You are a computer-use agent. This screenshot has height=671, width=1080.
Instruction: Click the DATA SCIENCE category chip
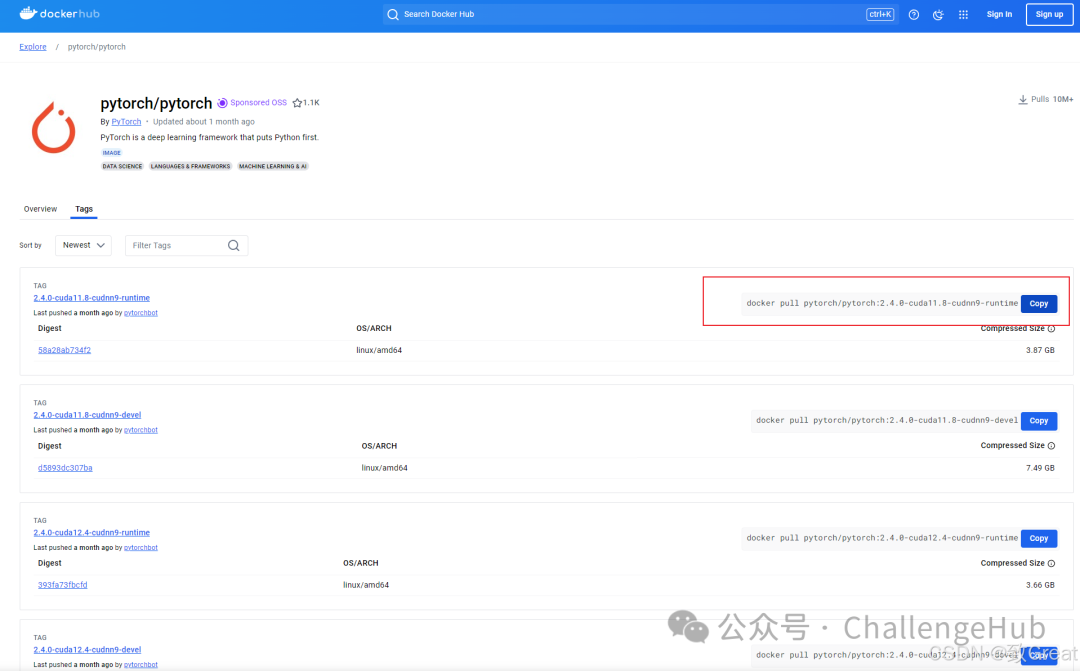point(122,167)
